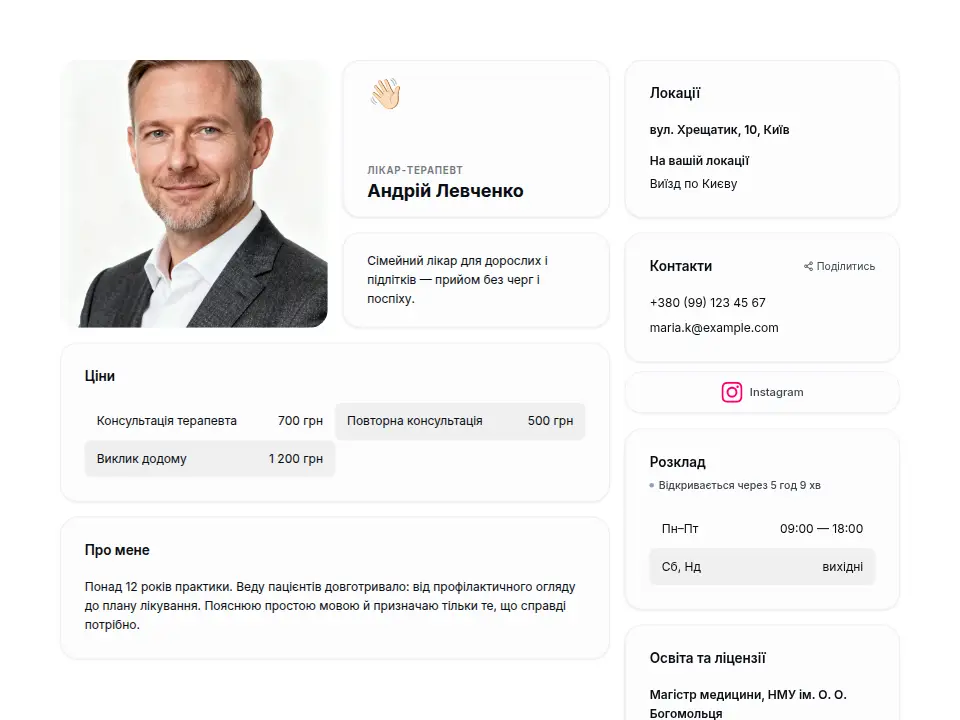The width and height of the screenshot is (960, 720).
Task: Click the share icon beside Поділитись
Action: tap(808, 266)
